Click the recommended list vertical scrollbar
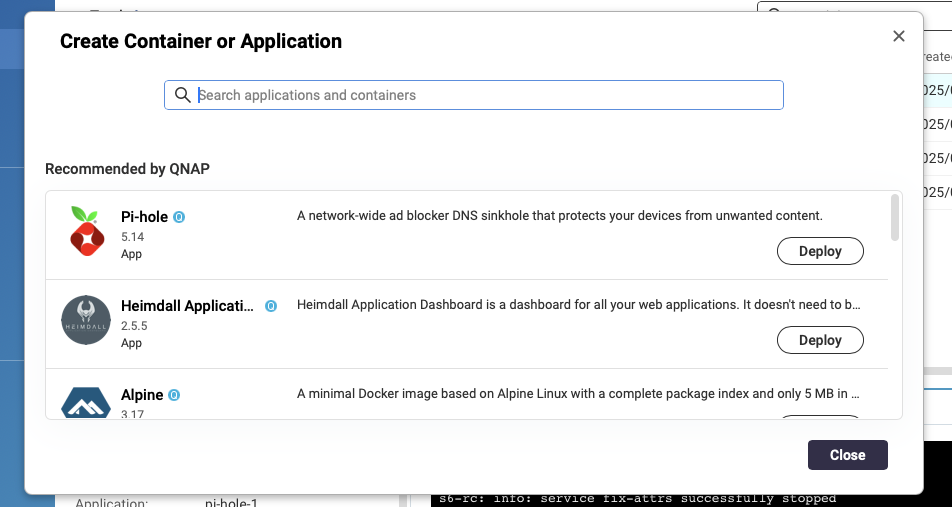 pyautogui.click(x=894, y=218)
